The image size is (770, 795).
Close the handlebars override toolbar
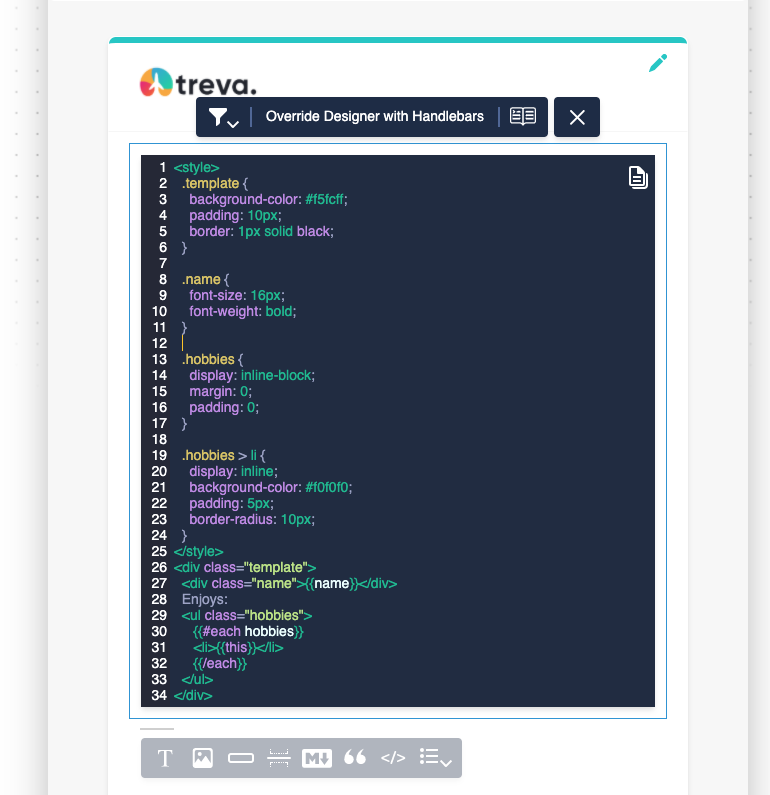[577, 117]
